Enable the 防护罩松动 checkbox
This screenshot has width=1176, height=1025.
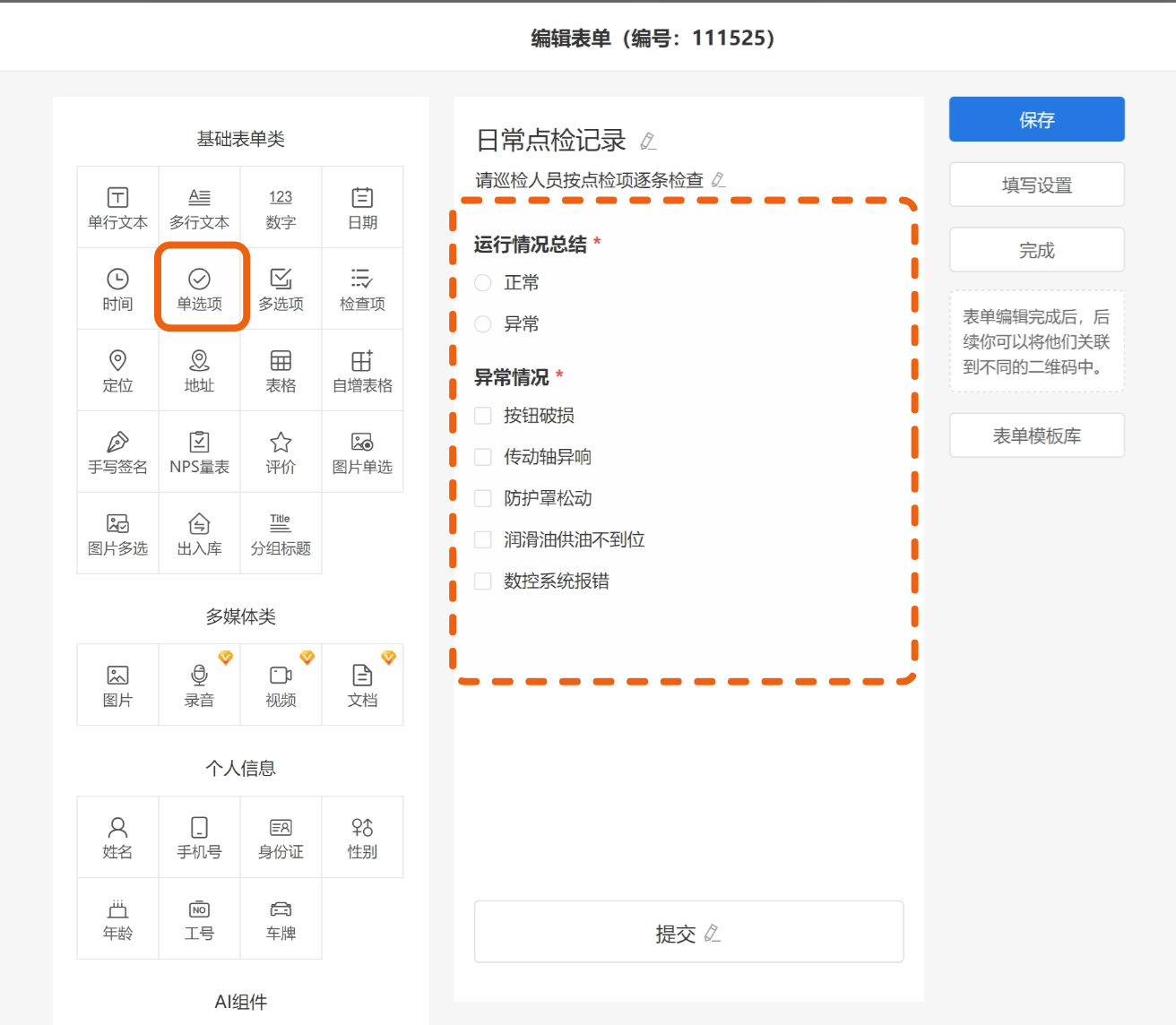click(x=483, y=498)
